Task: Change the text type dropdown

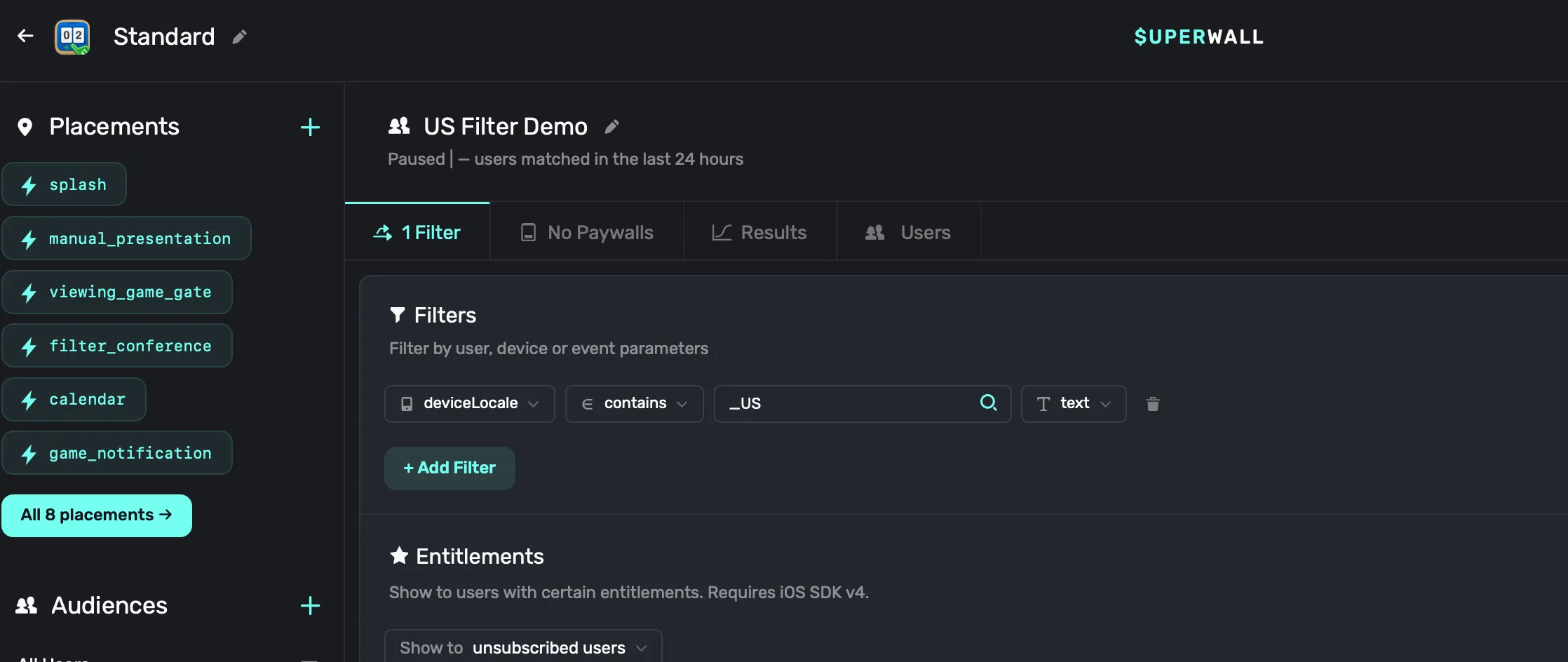Action: point(1074,404)
